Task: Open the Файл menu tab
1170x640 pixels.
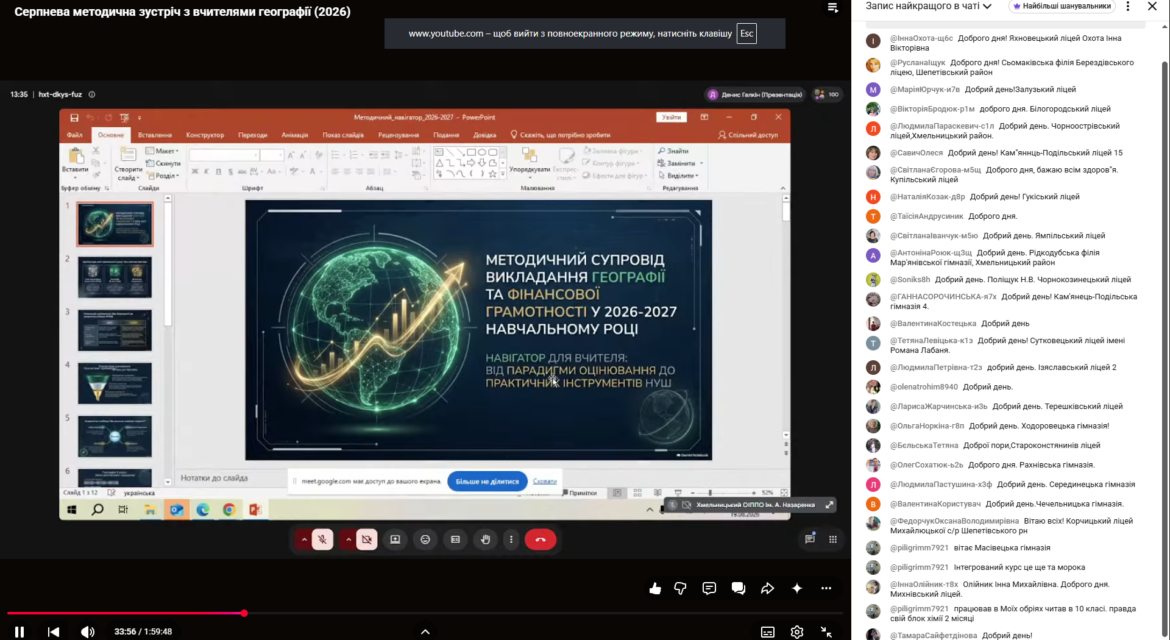Action: 75,135
